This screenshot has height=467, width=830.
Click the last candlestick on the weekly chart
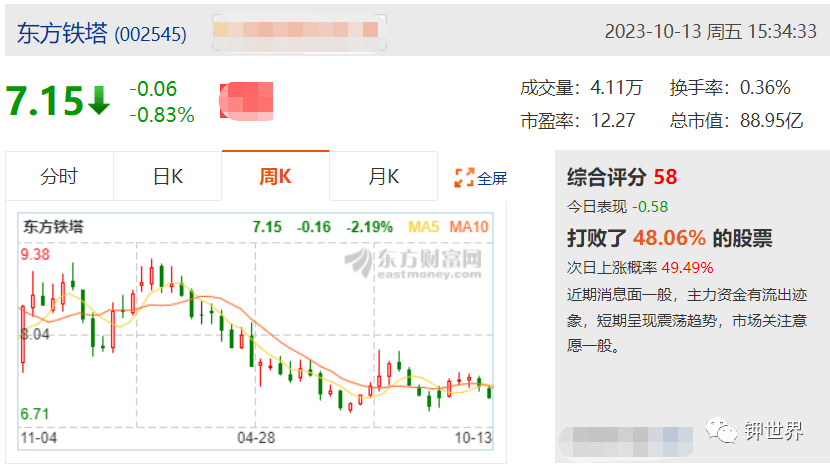click(490, 392)
